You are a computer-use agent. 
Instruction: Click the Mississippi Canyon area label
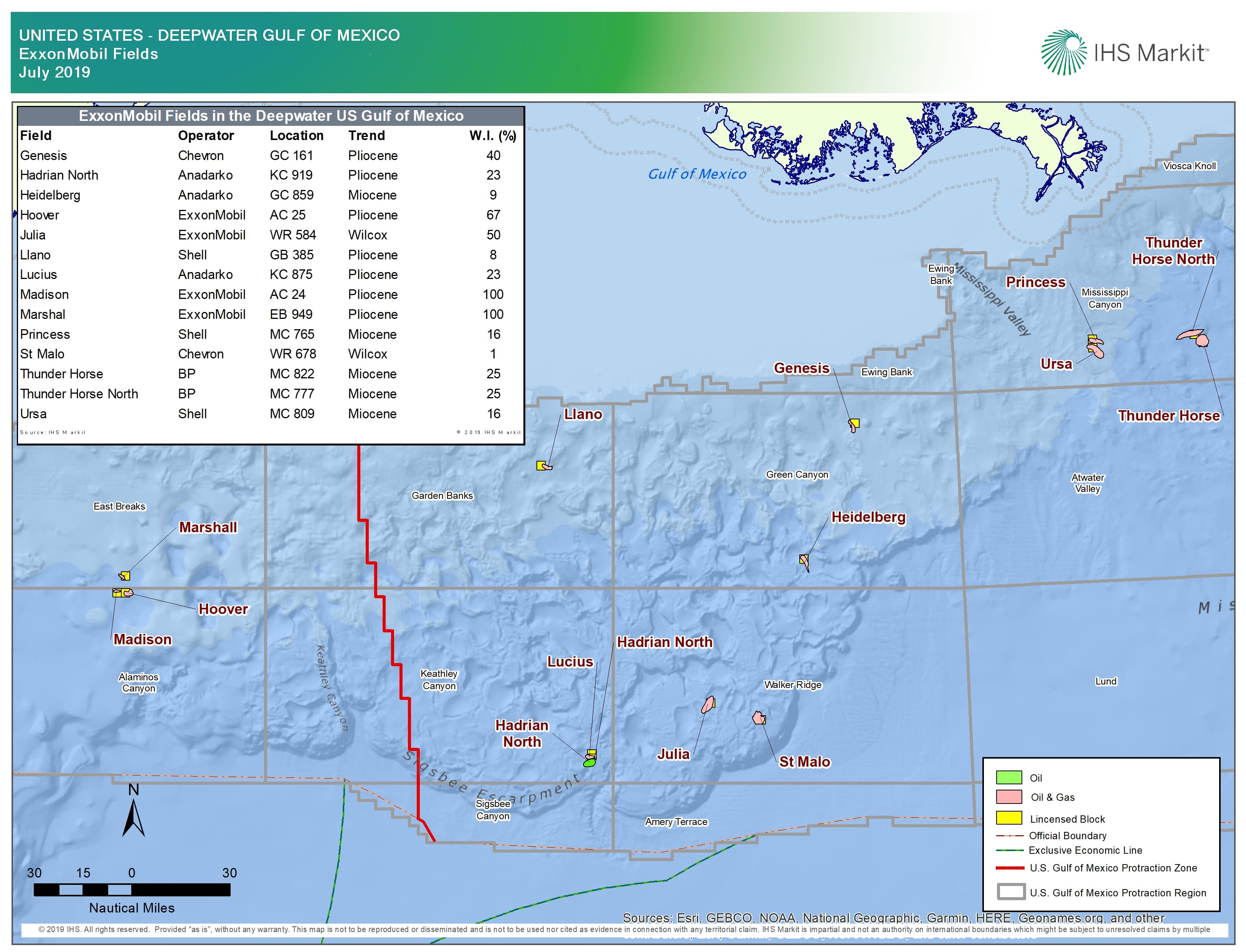pos(1105,298)
